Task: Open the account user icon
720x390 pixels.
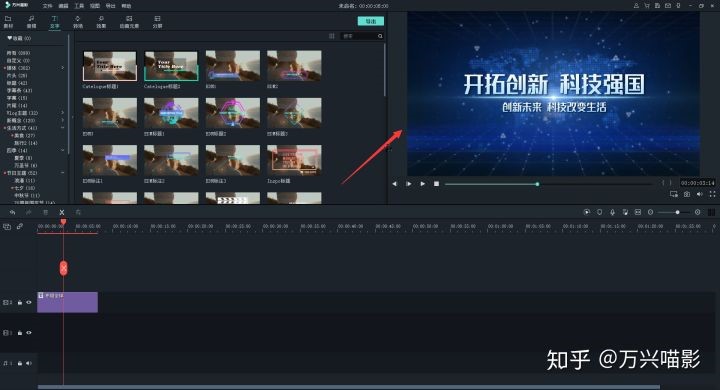Action: [636, 6]
